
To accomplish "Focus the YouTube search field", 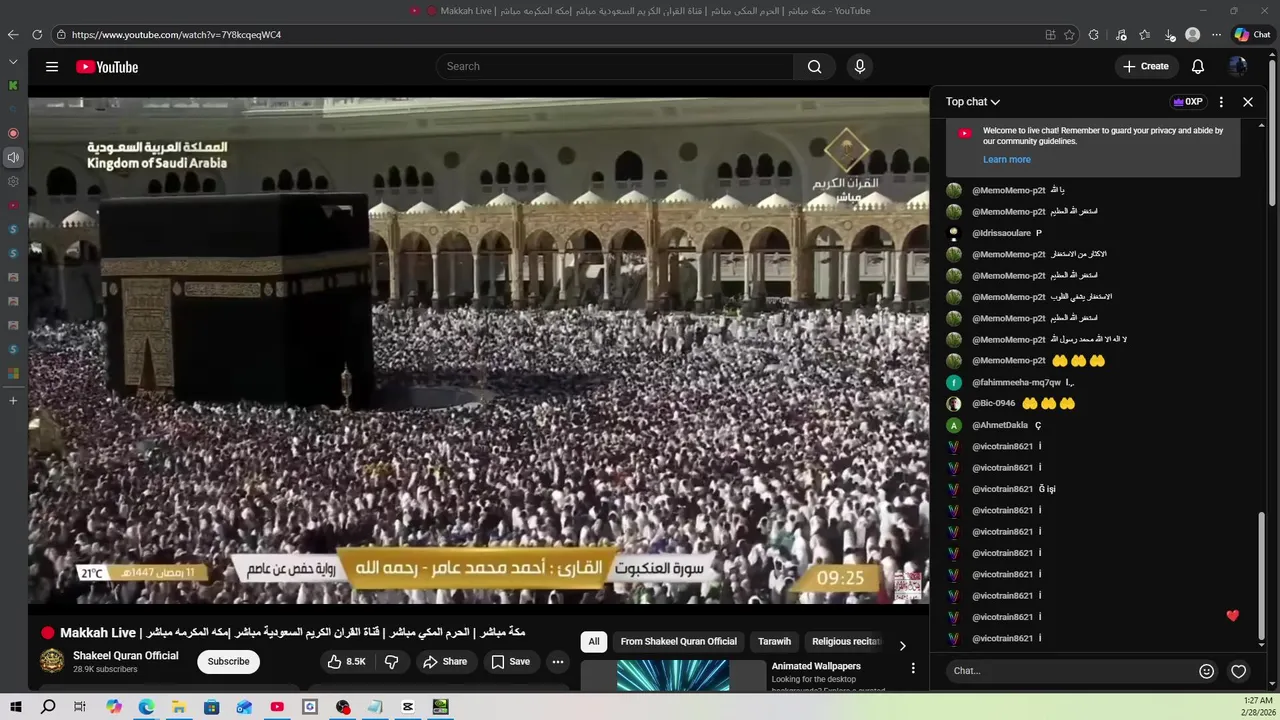I will (615, 67).
